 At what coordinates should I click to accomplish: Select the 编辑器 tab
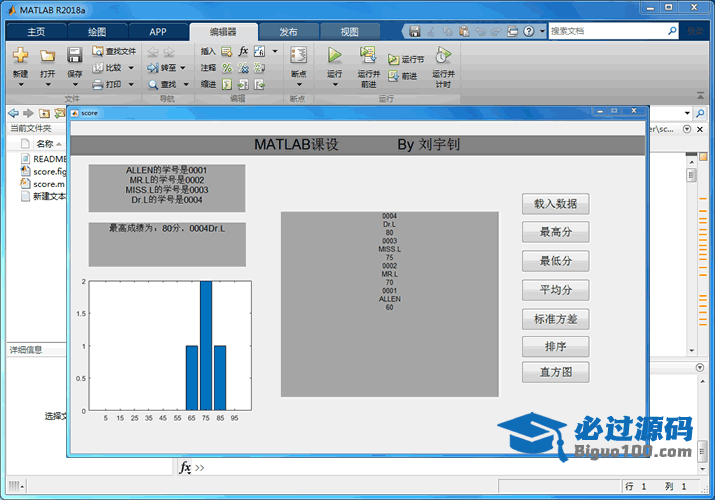(x=223, y=31)
